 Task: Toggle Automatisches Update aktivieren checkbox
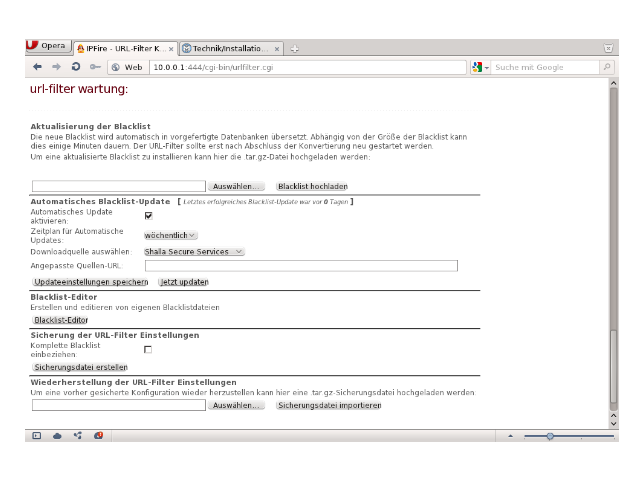(x=149, y=216)
